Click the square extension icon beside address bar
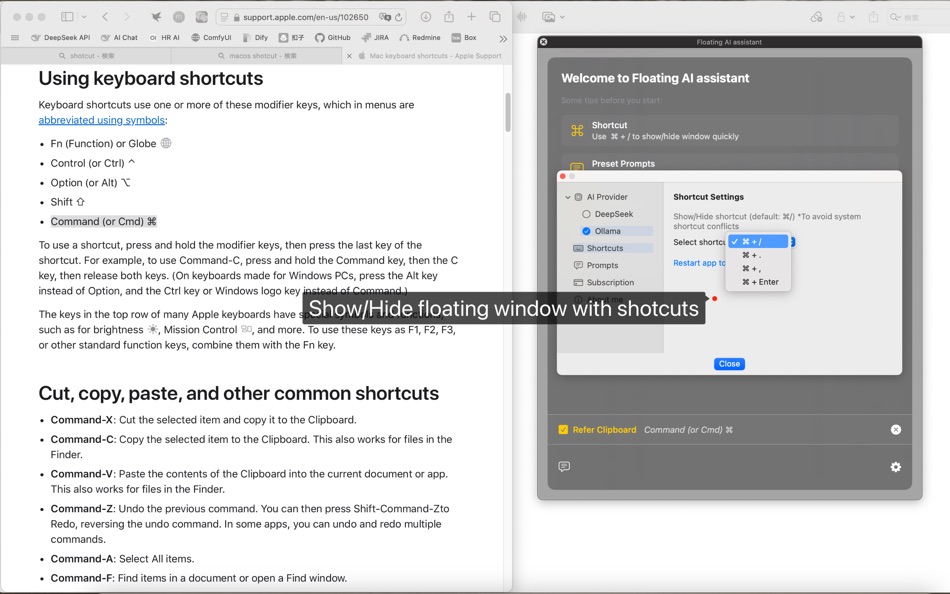This screenshot has width=950, height=594. point(201,17)
